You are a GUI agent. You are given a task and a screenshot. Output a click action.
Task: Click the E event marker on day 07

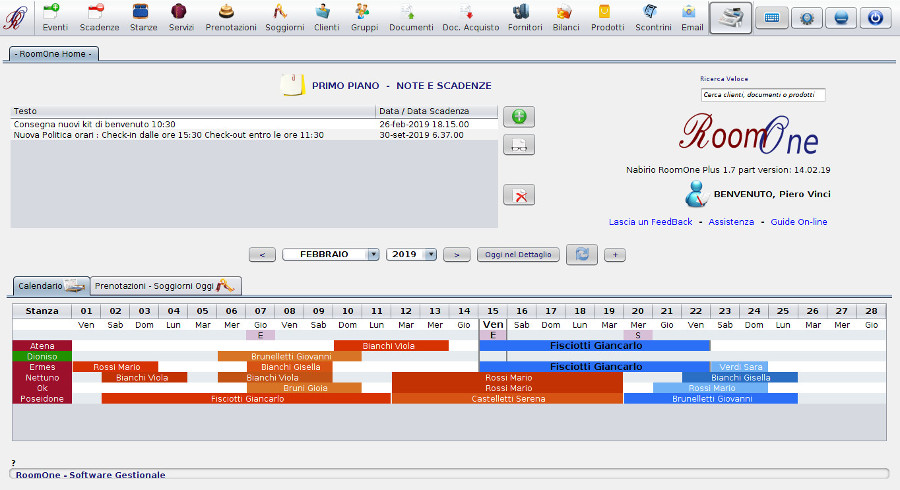point(261,335)
